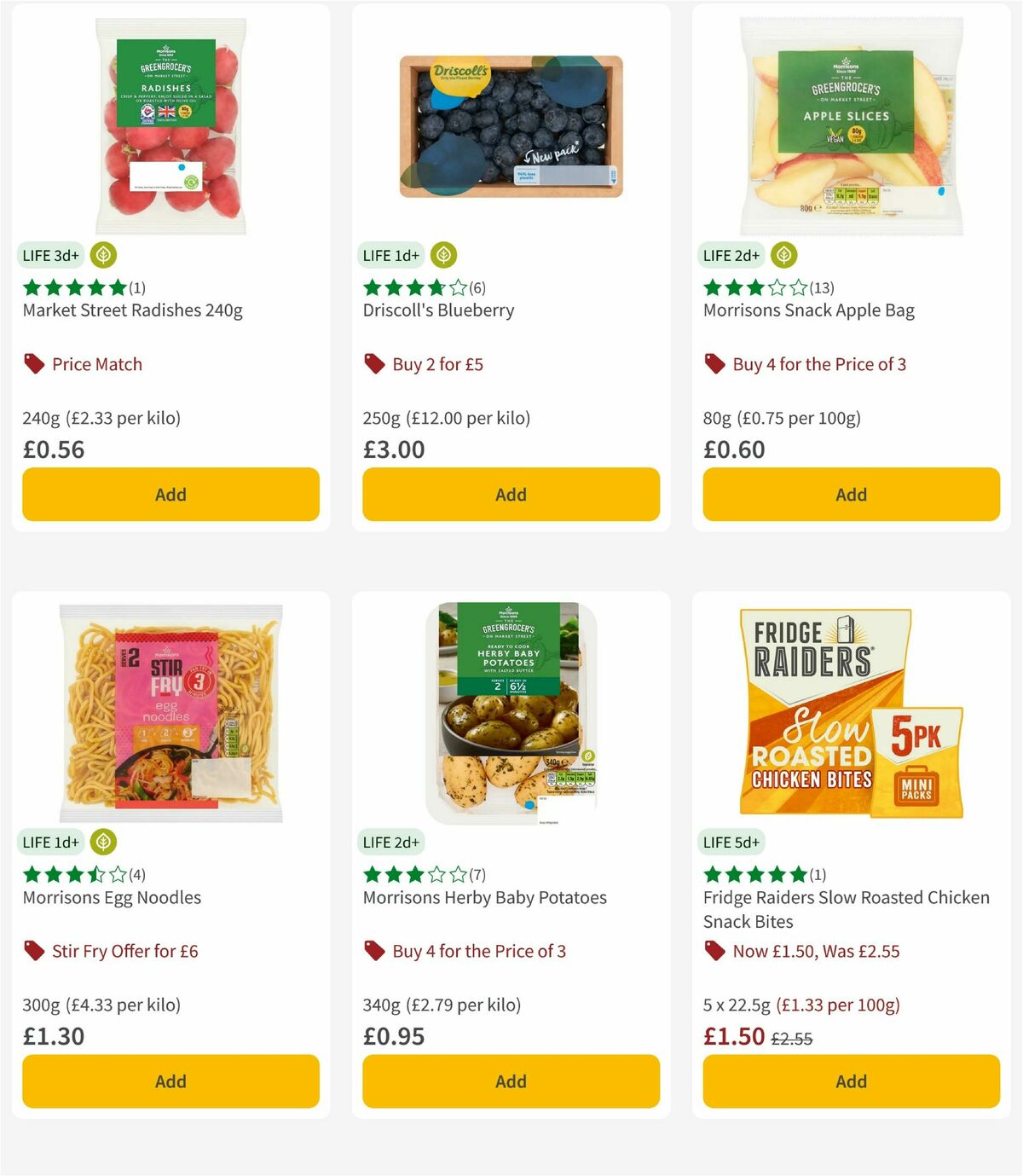
Task: Add Fridge Raiders Chicken Snack Bites to the basket
Action: click(850, 1080)
